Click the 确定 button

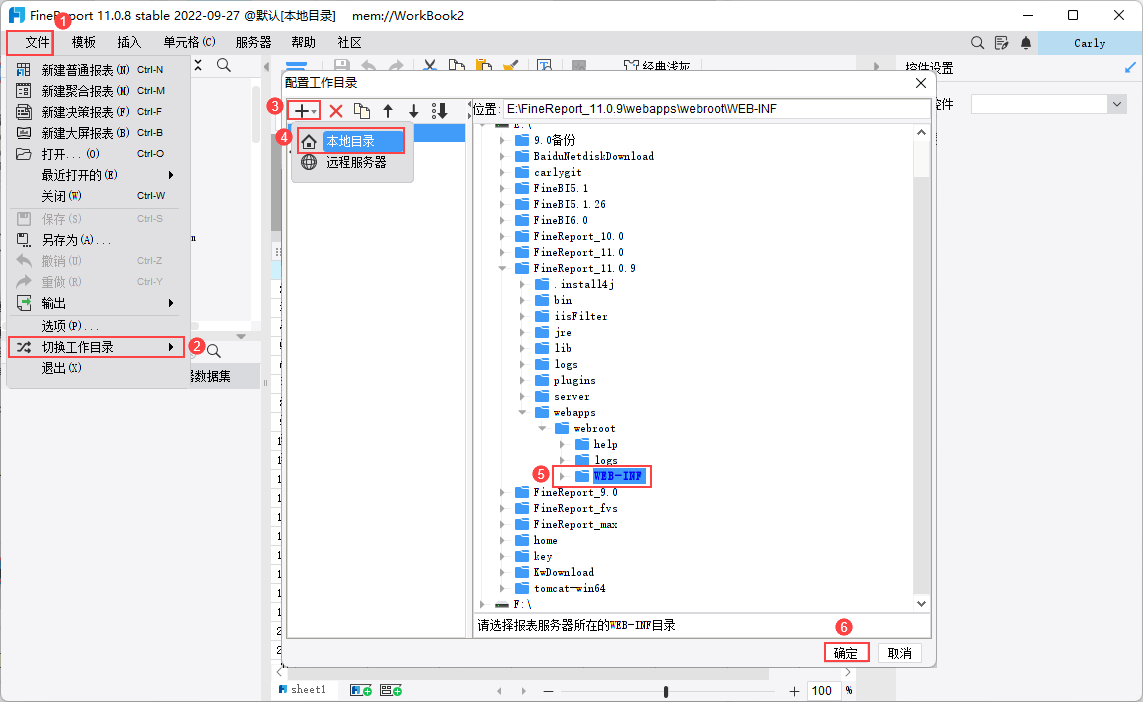pyautogui.click(x=846, y=653)
